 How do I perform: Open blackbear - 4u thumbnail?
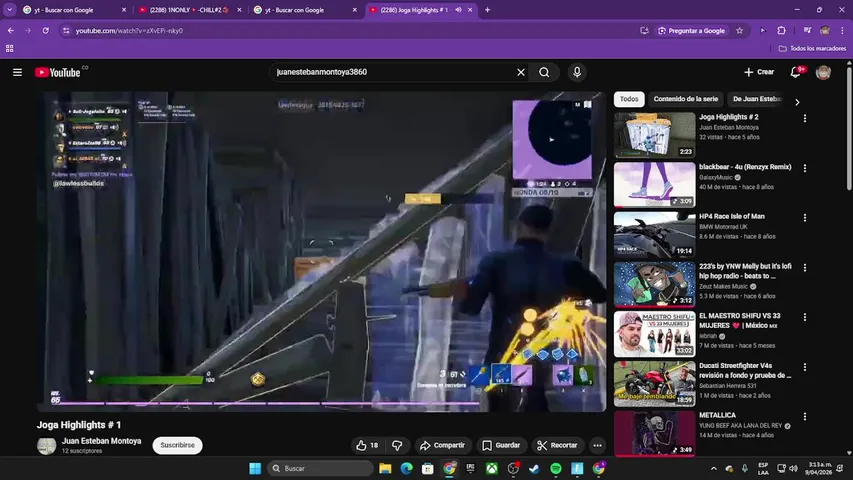654,184
